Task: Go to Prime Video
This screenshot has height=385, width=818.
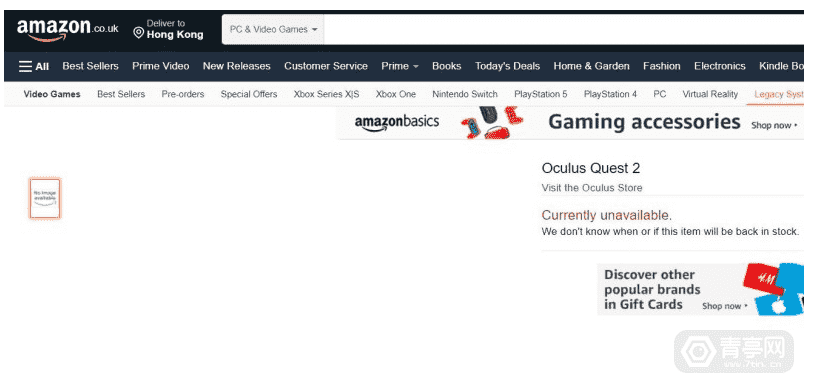Action: click(x=161, y=66)
